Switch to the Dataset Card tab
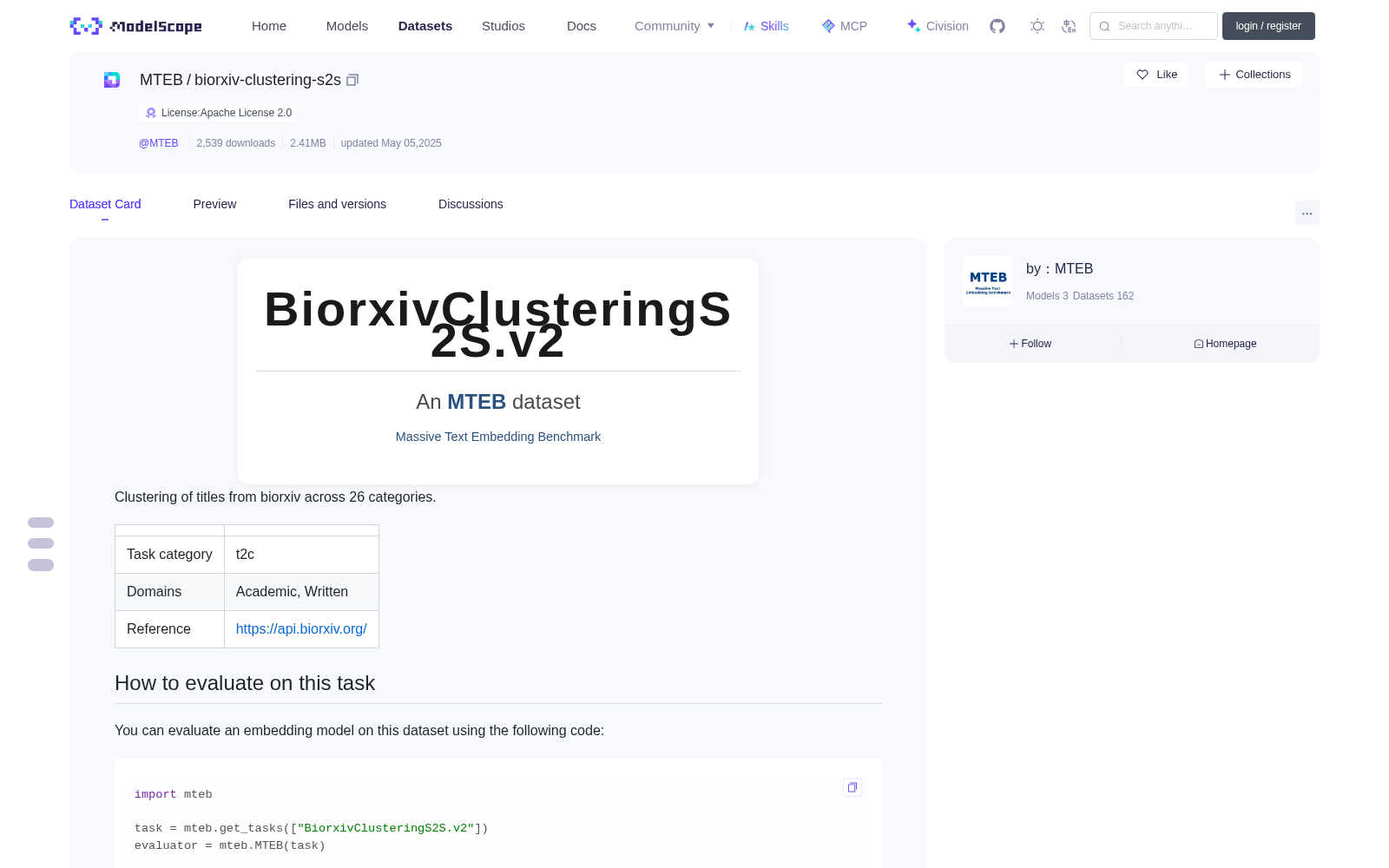1389x868 pixels. point(105,204)
